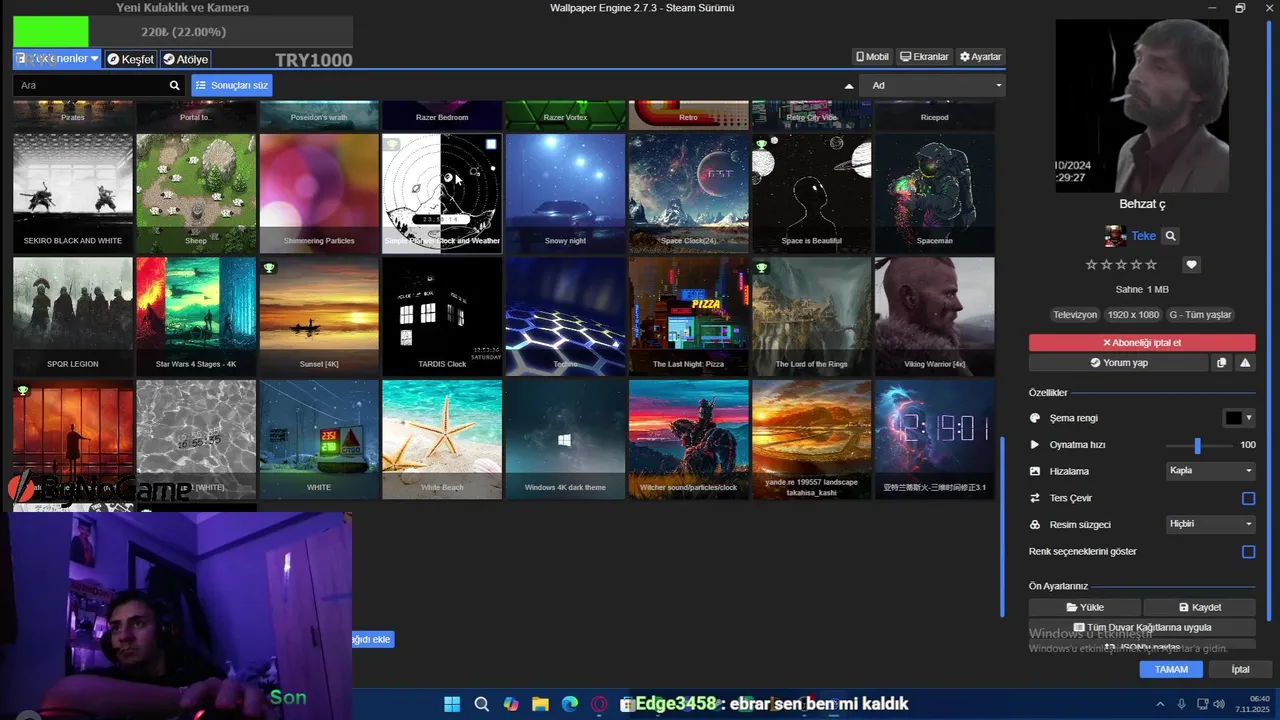Open the Resim süzgeci Hiçbiri dropdown
Screen dimensions: 1280x720
pos(1211,524)
